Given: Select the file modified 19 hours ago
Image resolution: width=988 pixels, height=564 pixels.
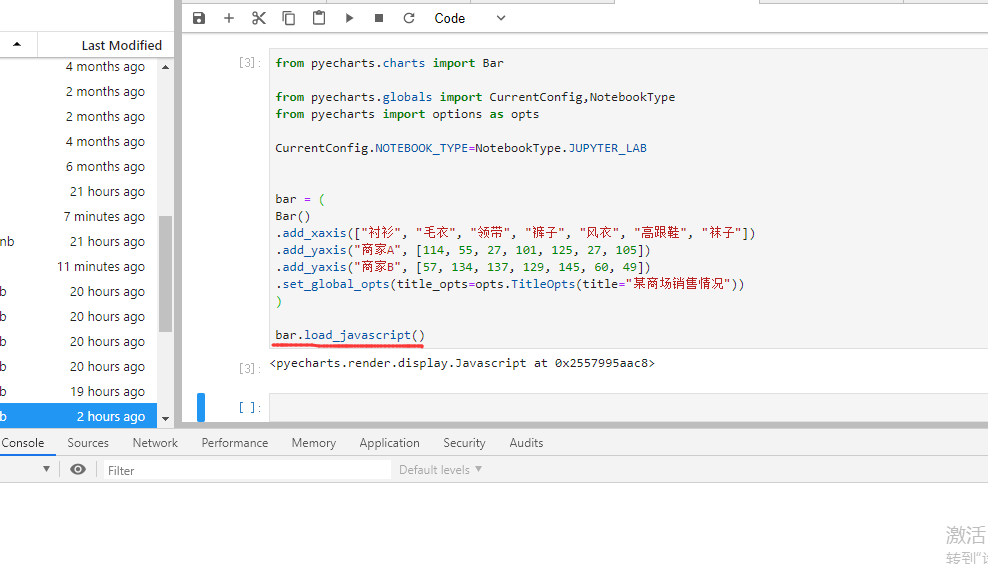Looking at the screenshot, I should pos(78,391).
